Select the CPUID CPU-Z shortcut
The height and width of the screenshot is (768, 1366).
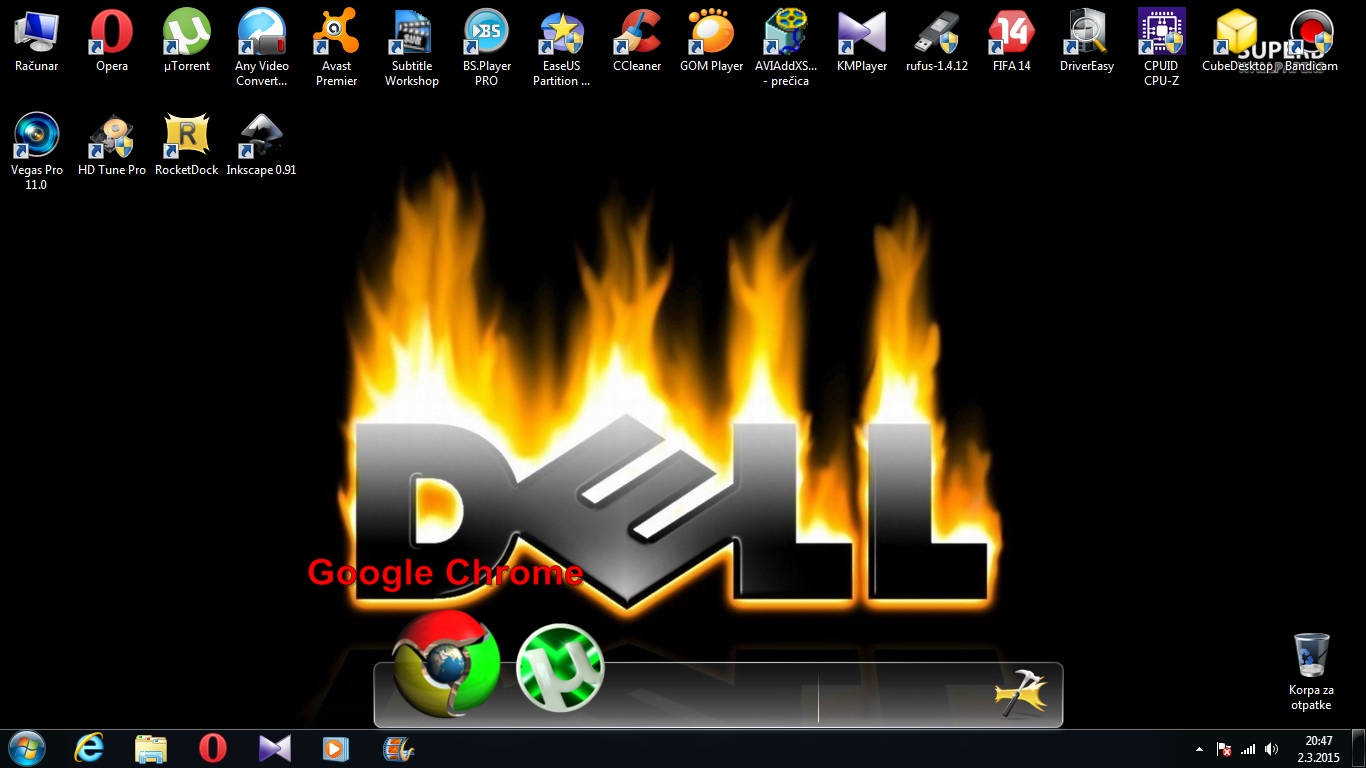[1161, 48]
